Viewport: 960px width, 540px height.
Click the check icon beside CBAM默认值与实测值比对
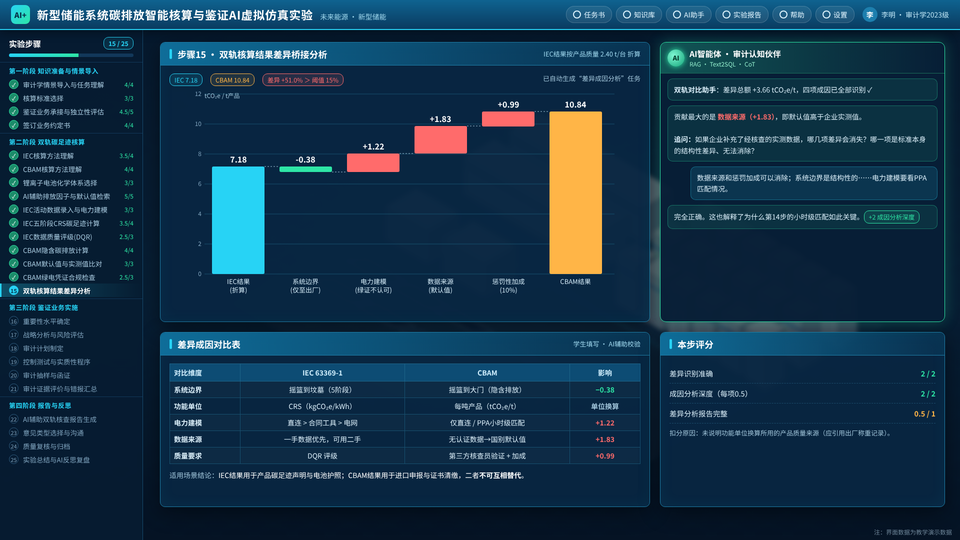tap(13, 263)
